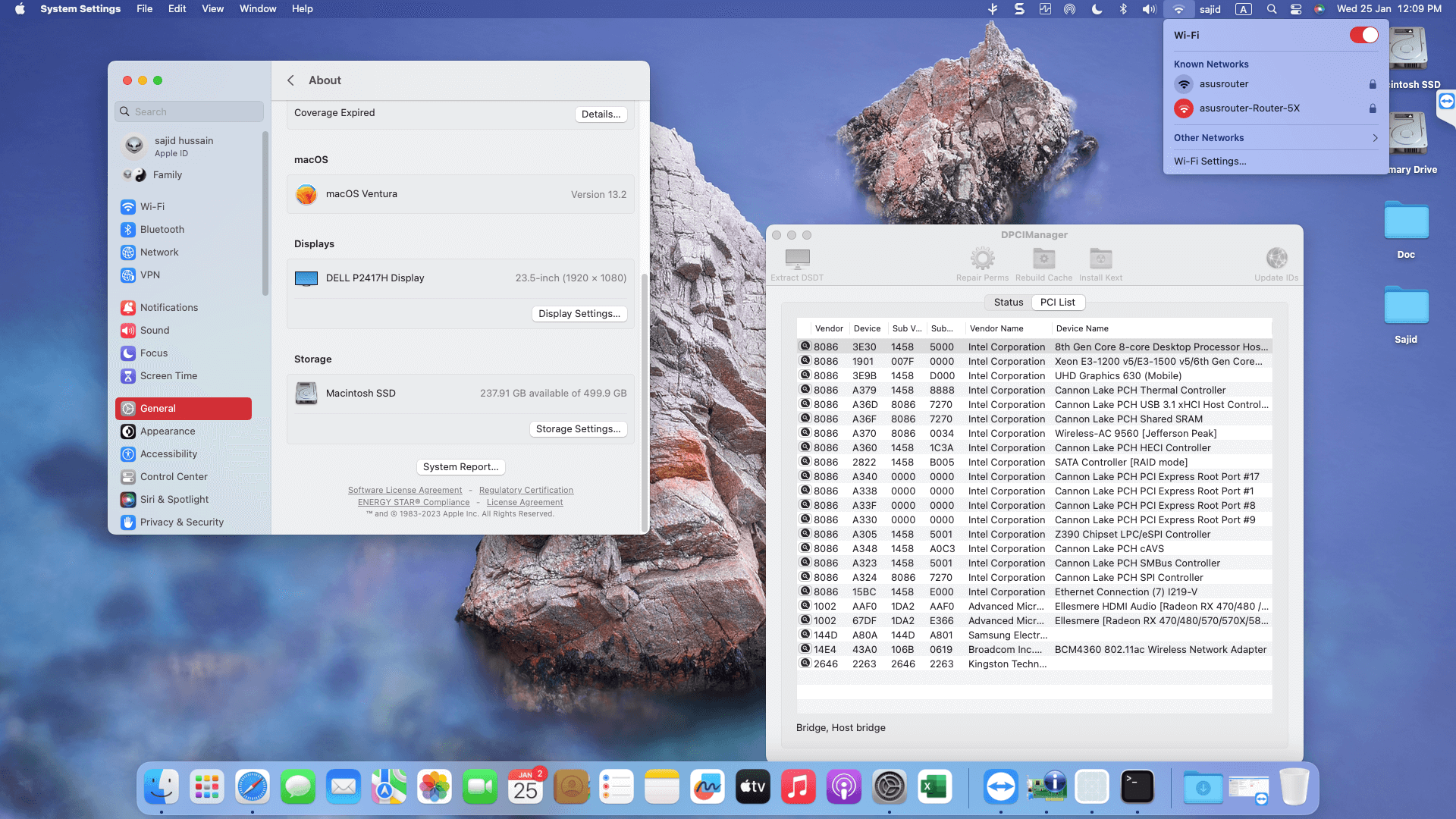This screenshot has height=819, width=1456.
Task: Select Kingston Techn... row in PCI list
Action: 1034,664
